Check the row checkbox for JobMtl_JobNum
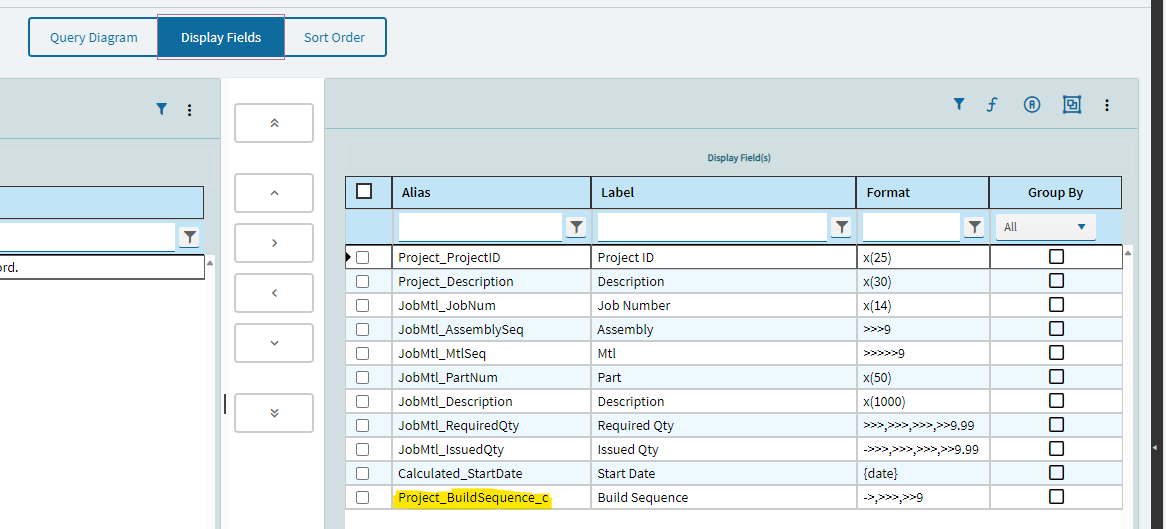1166x529 pixels. point(362,305)
